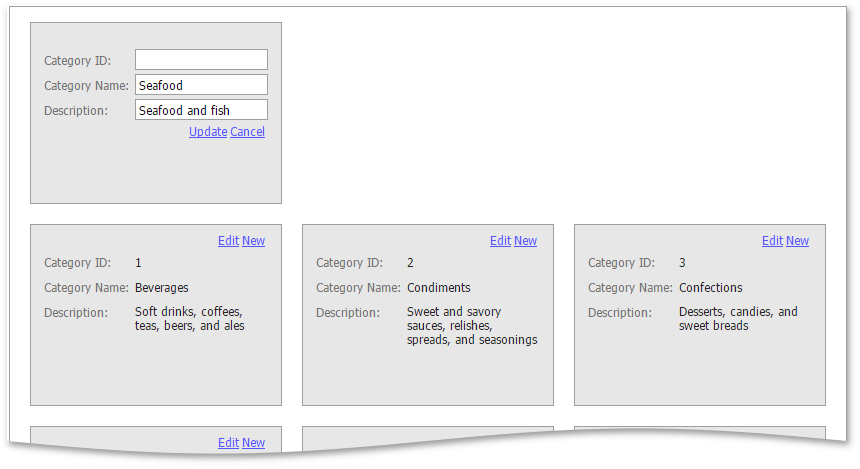Click the Update link in edit form

(x=208, y=132)
